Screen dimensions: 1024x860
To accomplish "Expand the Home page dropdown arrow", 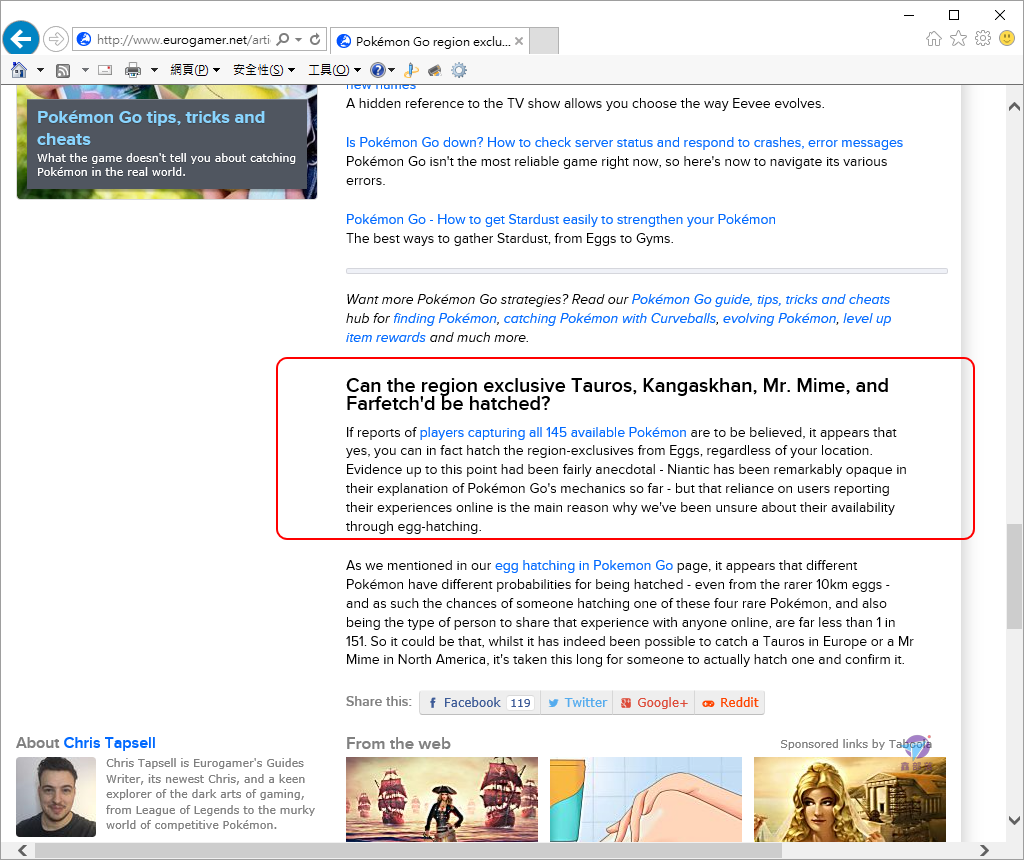I will pyautogui.click(x=40, y=70).
